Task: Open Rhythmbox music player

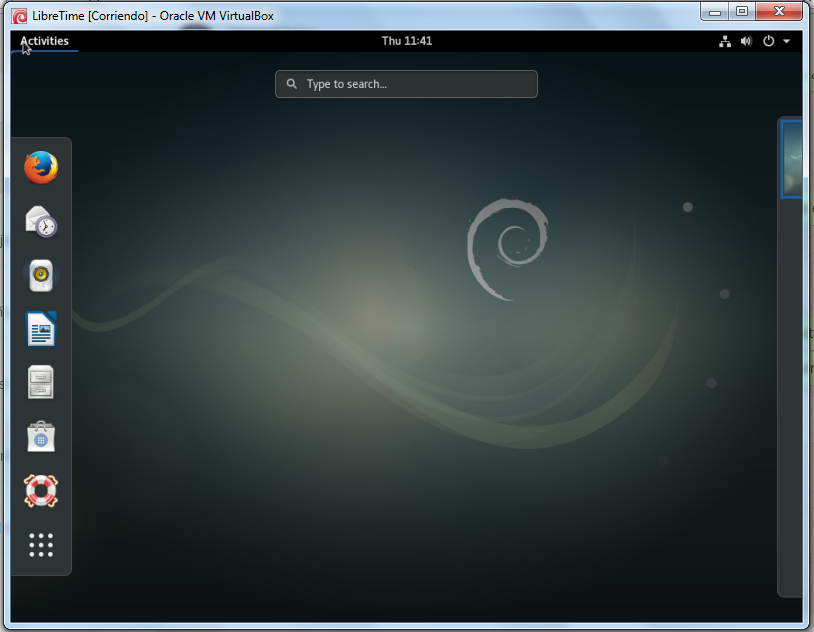Action: pos(41,275)
